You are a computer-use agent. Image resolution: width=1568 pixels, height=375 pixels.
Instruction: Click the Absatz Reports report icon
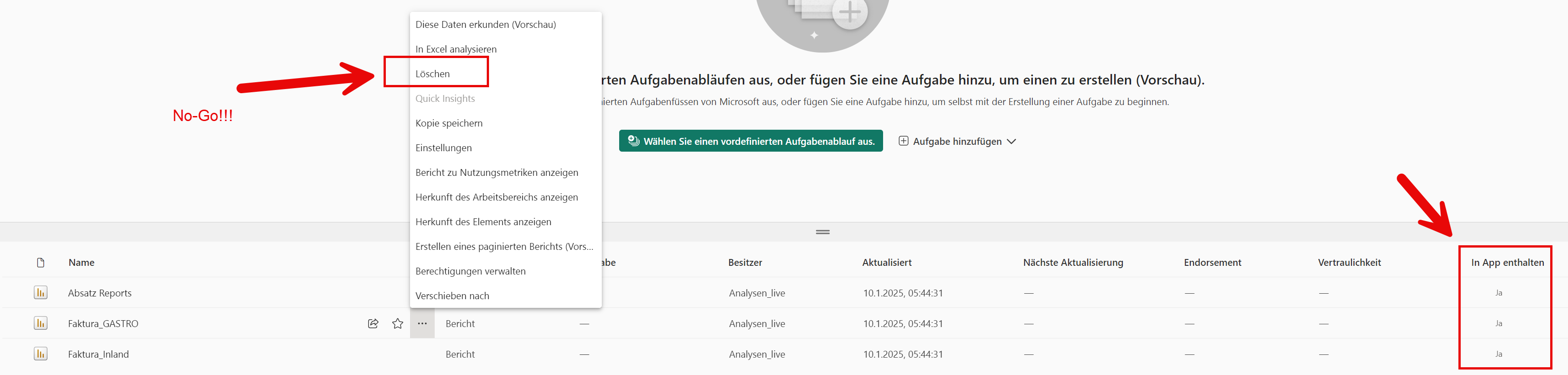[x=40, y=293]
